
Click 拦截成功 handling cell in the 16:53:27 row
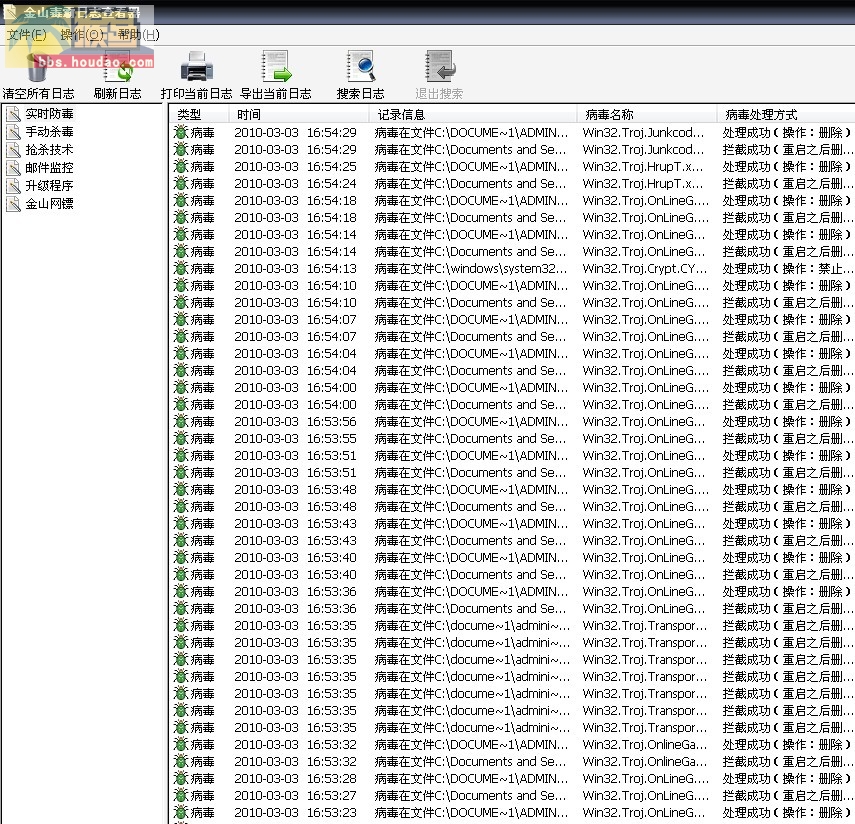tap(788, 796)
